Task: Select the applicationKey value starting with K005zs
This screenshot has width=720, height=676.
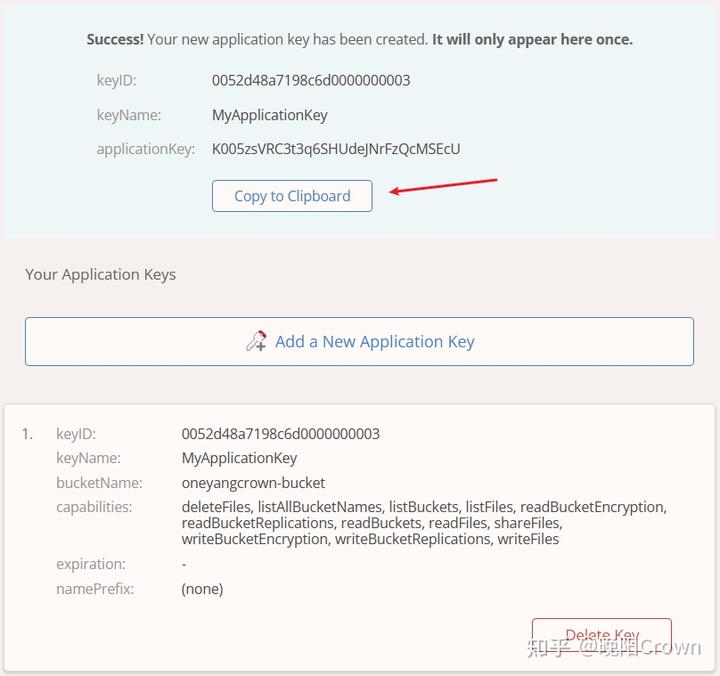Action: coord(336,149)
